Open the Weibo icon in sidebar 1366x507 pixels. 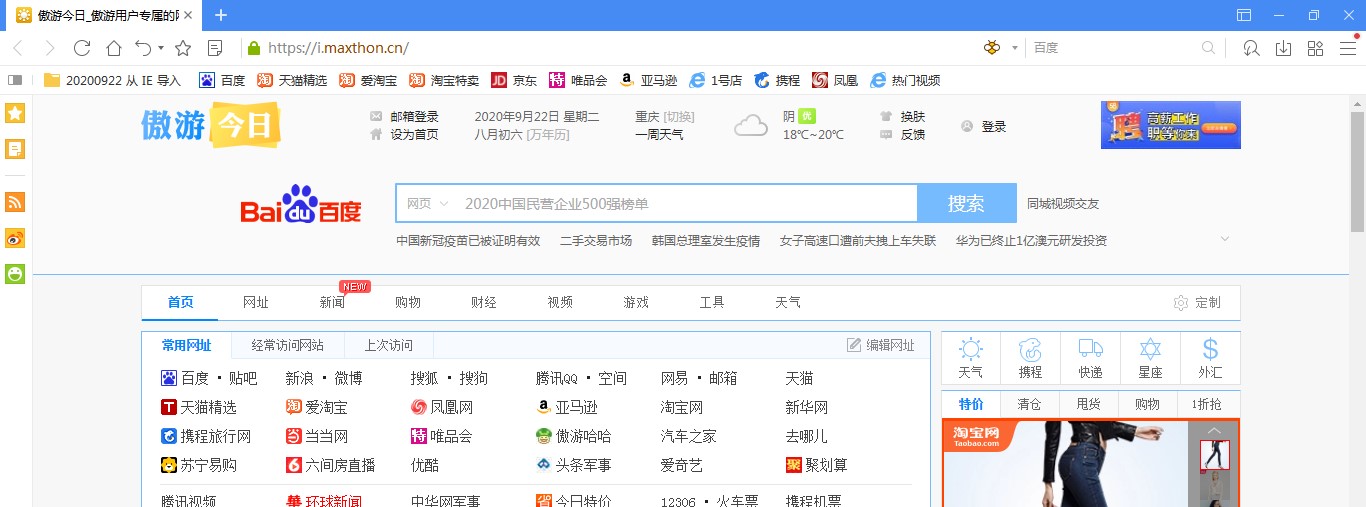(15, 238)
